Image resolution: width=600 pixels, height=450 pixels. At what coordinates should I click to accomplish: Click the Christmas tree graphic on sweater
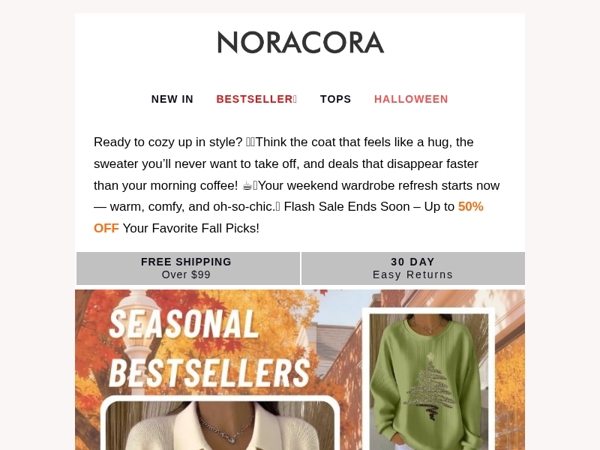[x=430, y=386]
